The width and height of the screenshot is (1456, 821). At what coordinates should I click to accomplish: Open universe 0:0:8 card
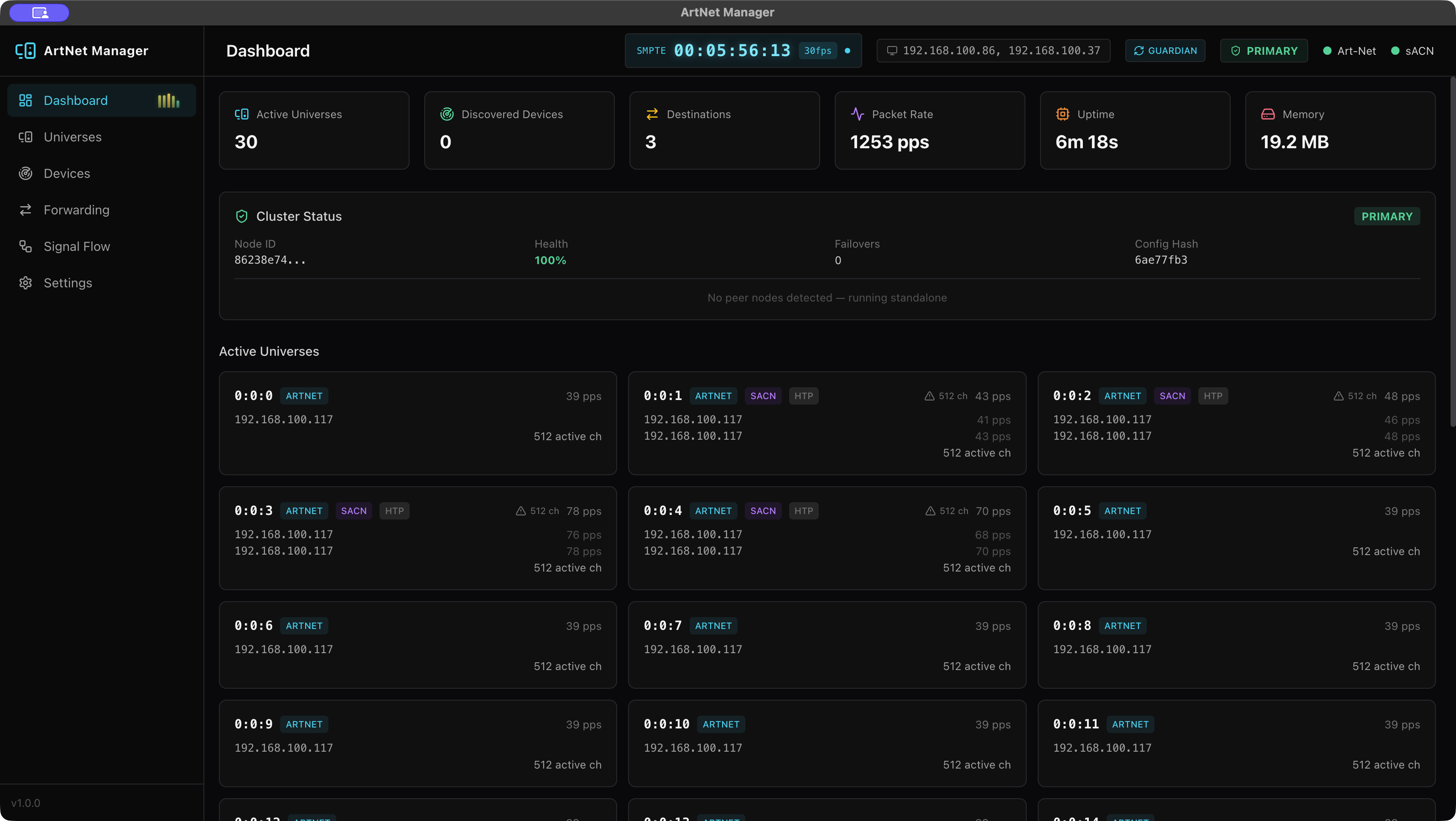pos(1236,644)
